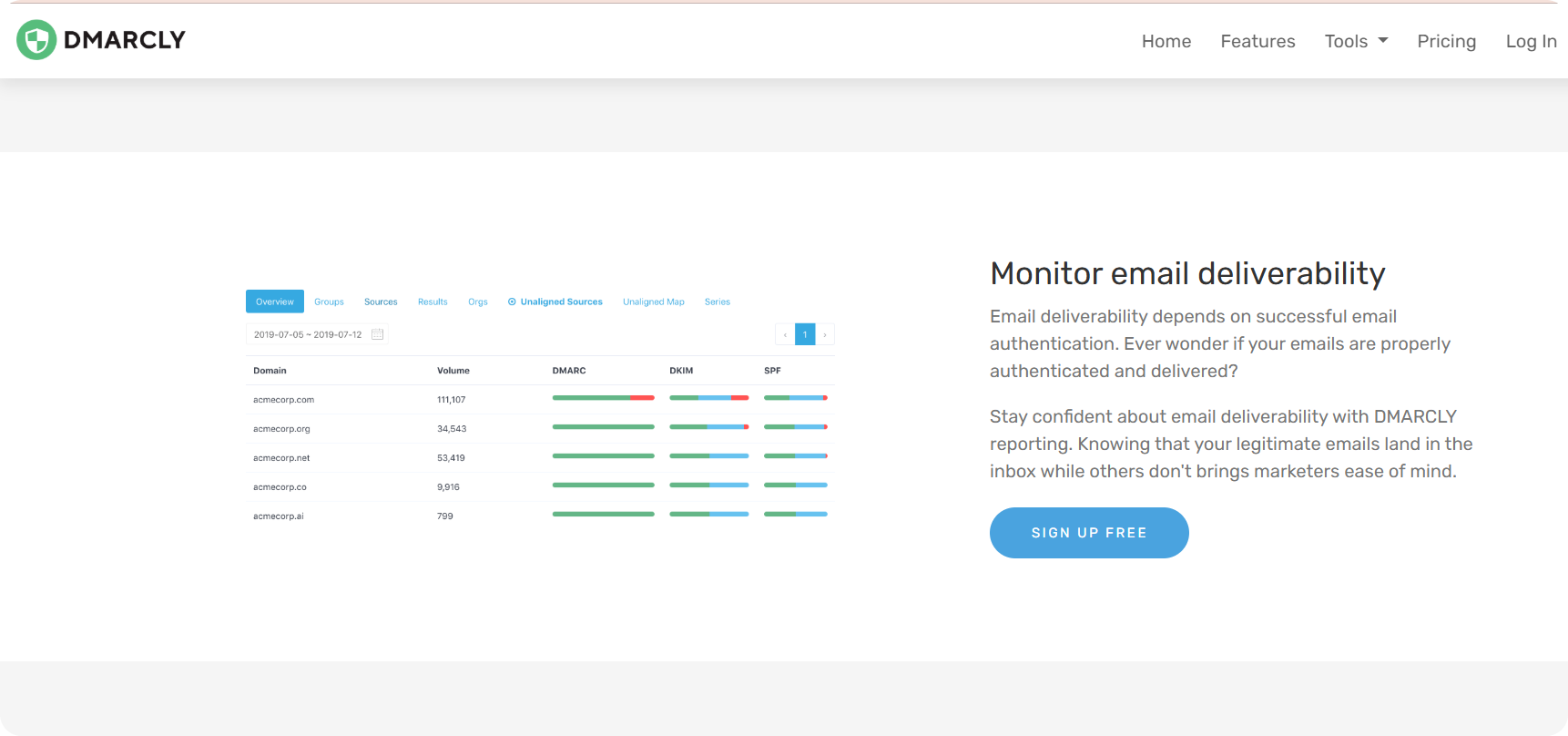The image size is (1568, 736).
Task: Click Log In in the header
Action: (1530, 41)
